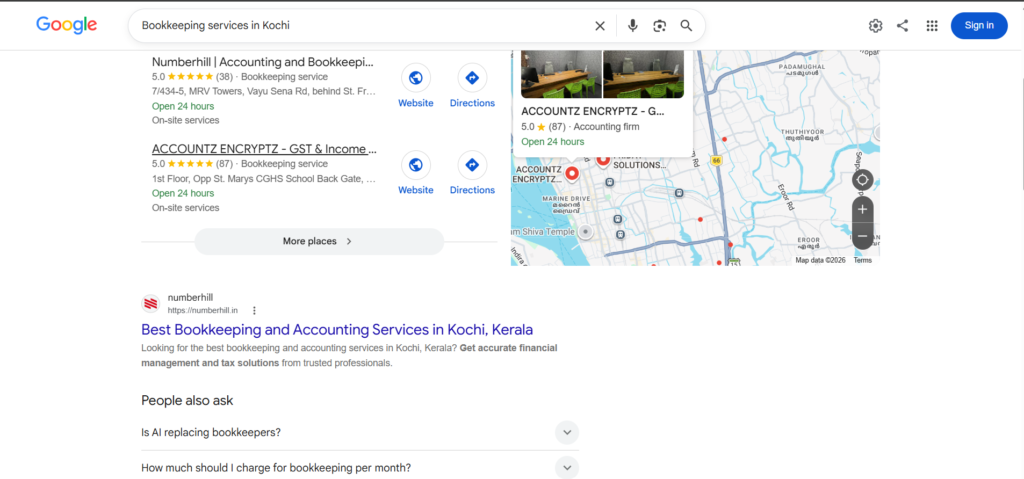Click map location target icon
The image size is (1024, 479).
pos(862,180)
